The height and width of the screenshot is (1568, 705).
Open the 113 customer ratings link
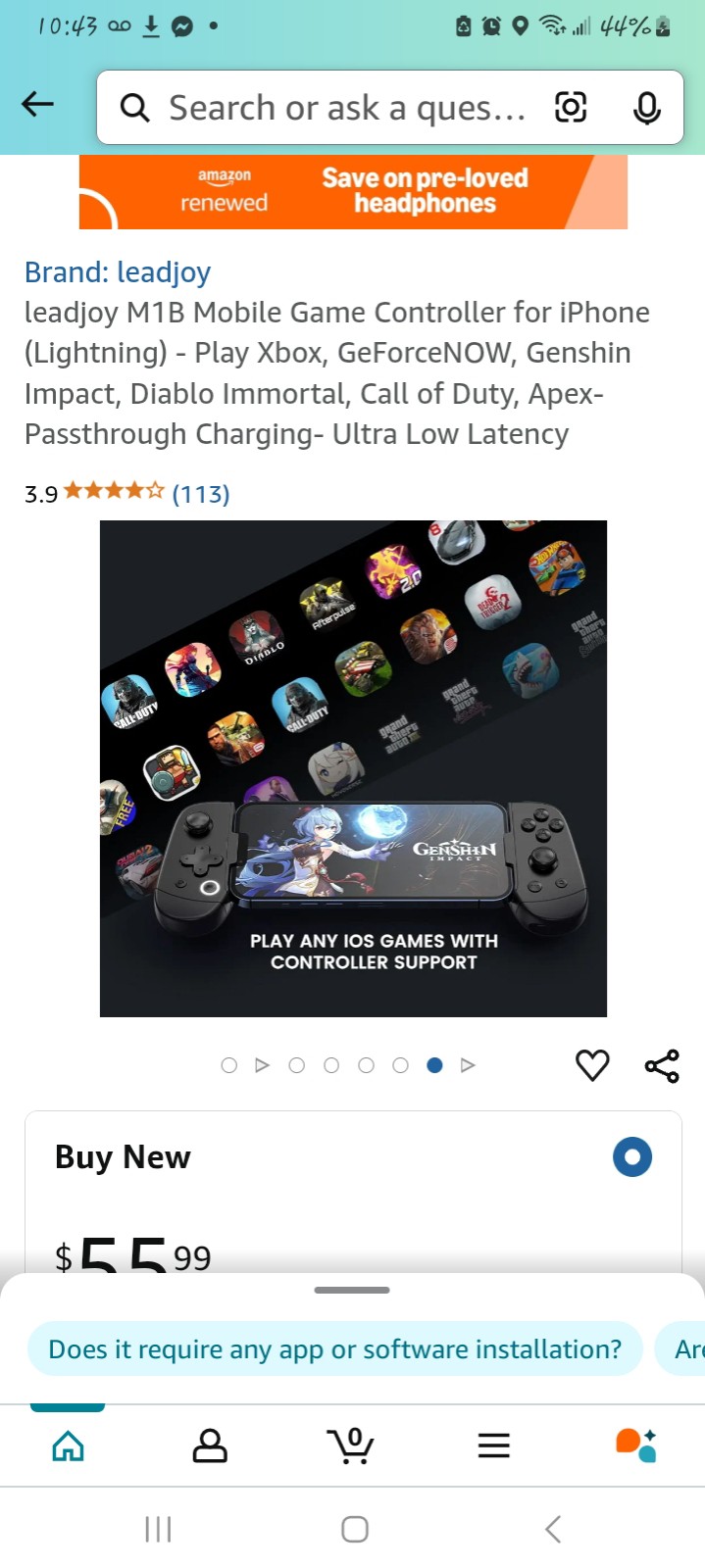point(201,493)
